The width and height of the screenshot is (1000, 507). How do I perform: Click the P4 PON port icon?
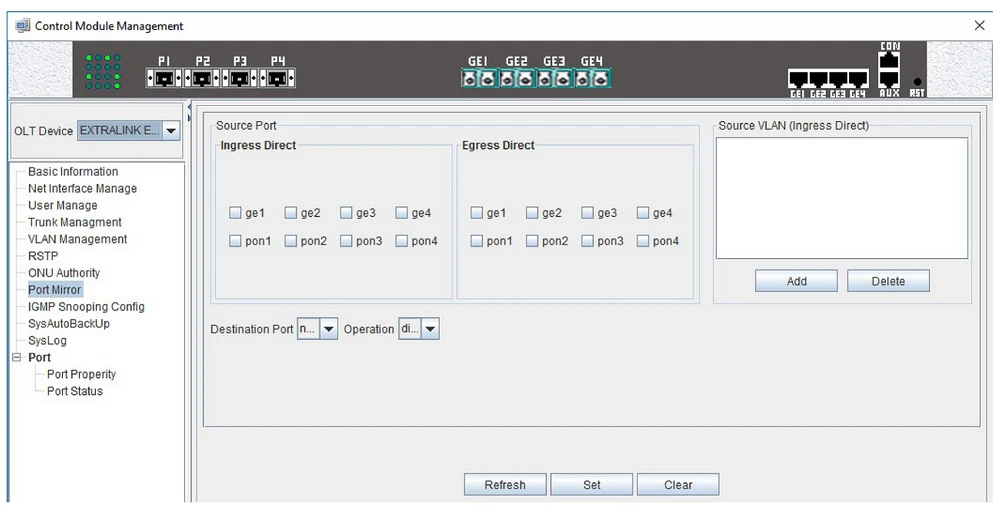coord(278,78)
